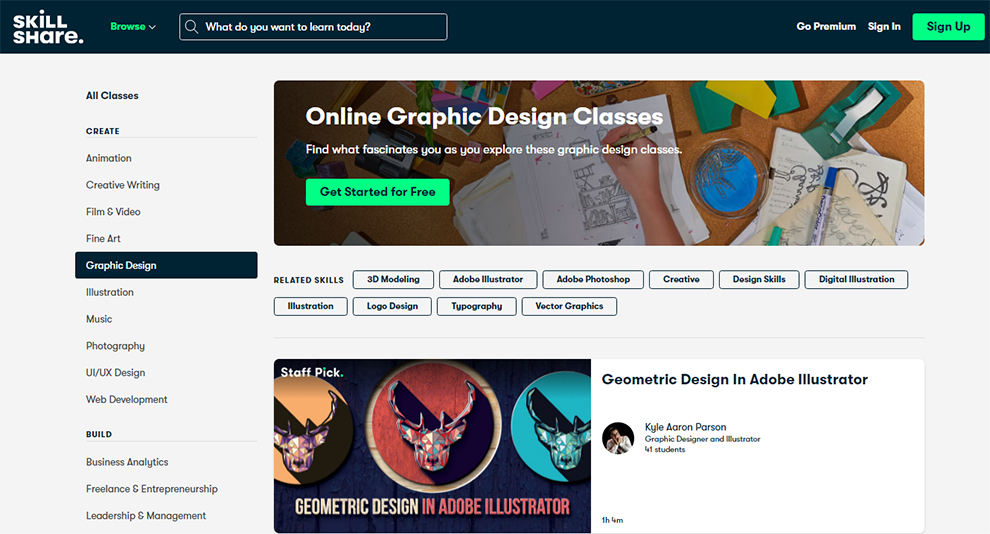Open Geometric Design In Adobe Illustrator title

point(734,379)
